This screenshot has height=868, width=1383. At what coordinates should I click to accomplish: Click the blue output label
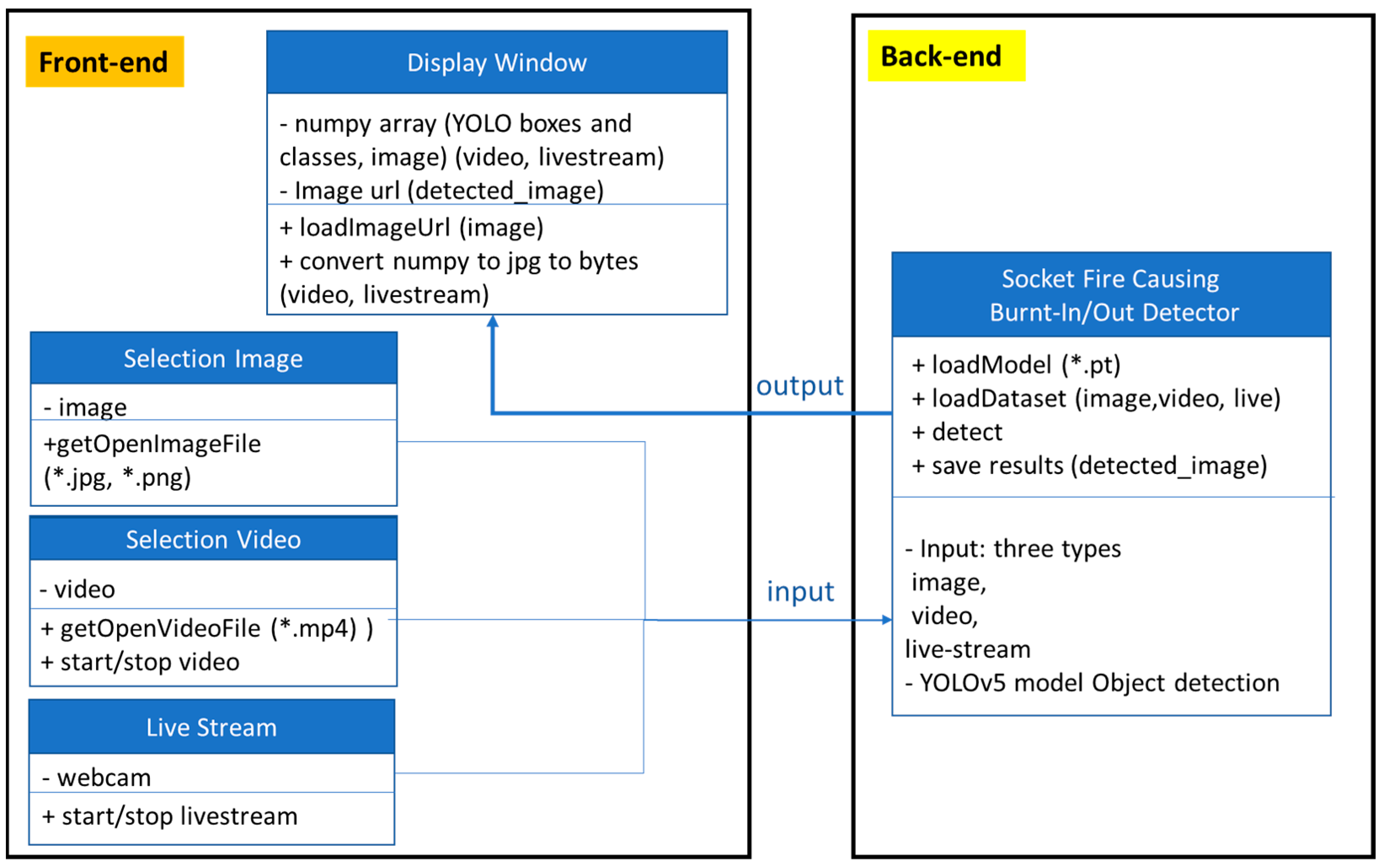coord(799,385)
